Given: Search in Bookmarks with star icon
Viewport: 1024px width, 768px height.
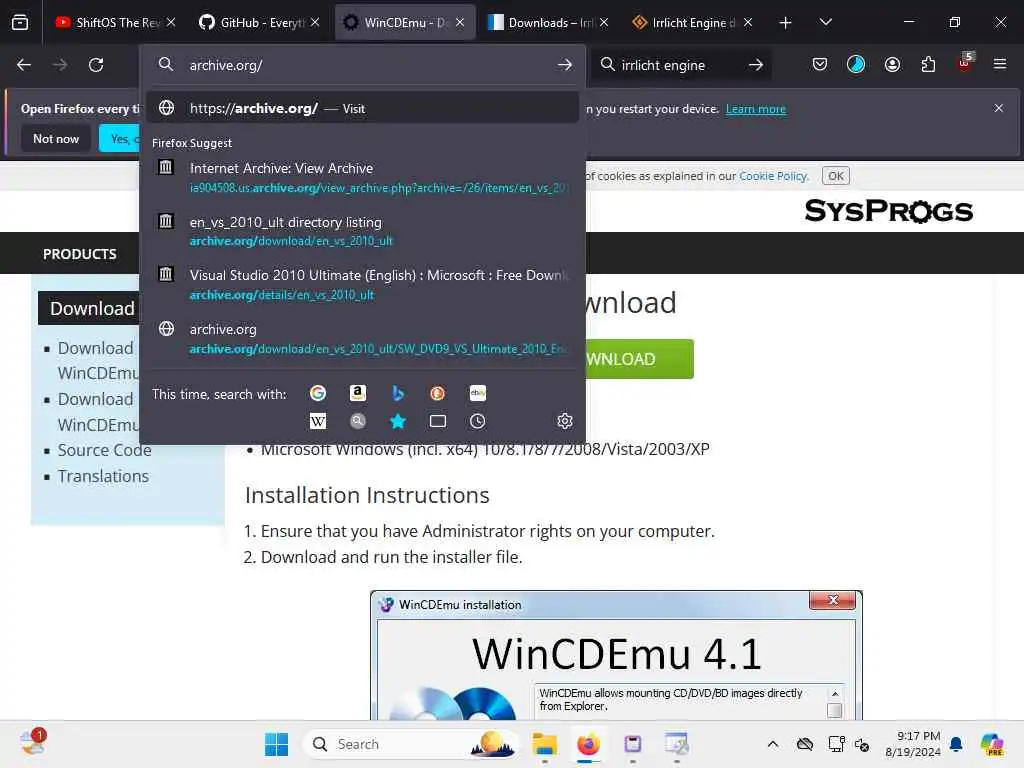Looking at the screenshot, I should [398, 421].
